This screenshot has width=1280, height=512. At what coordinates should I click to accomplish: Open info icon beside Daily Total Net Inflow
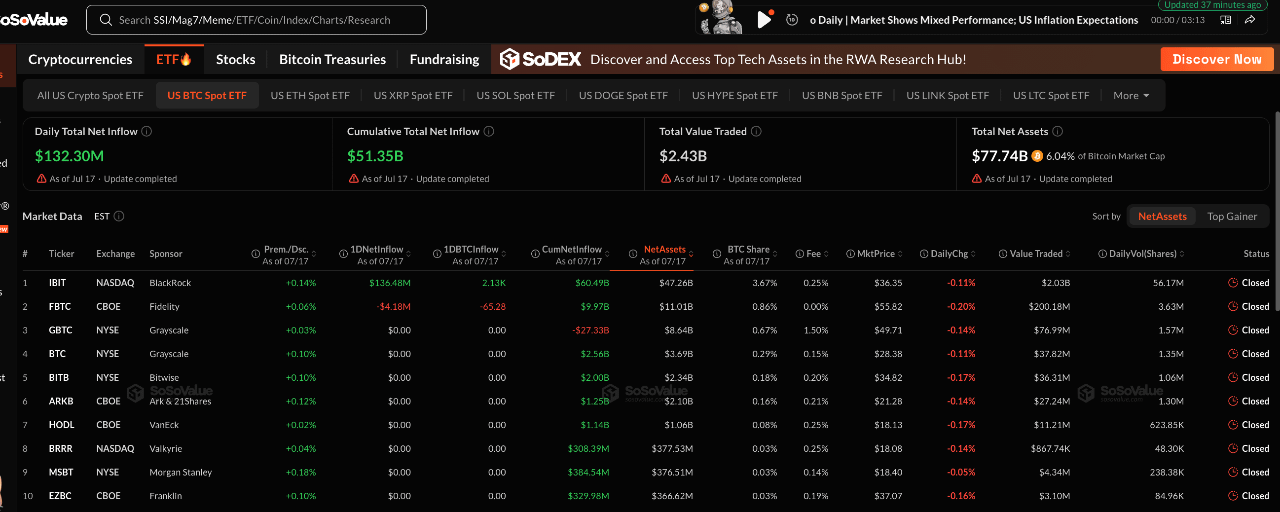click(147, 131)
